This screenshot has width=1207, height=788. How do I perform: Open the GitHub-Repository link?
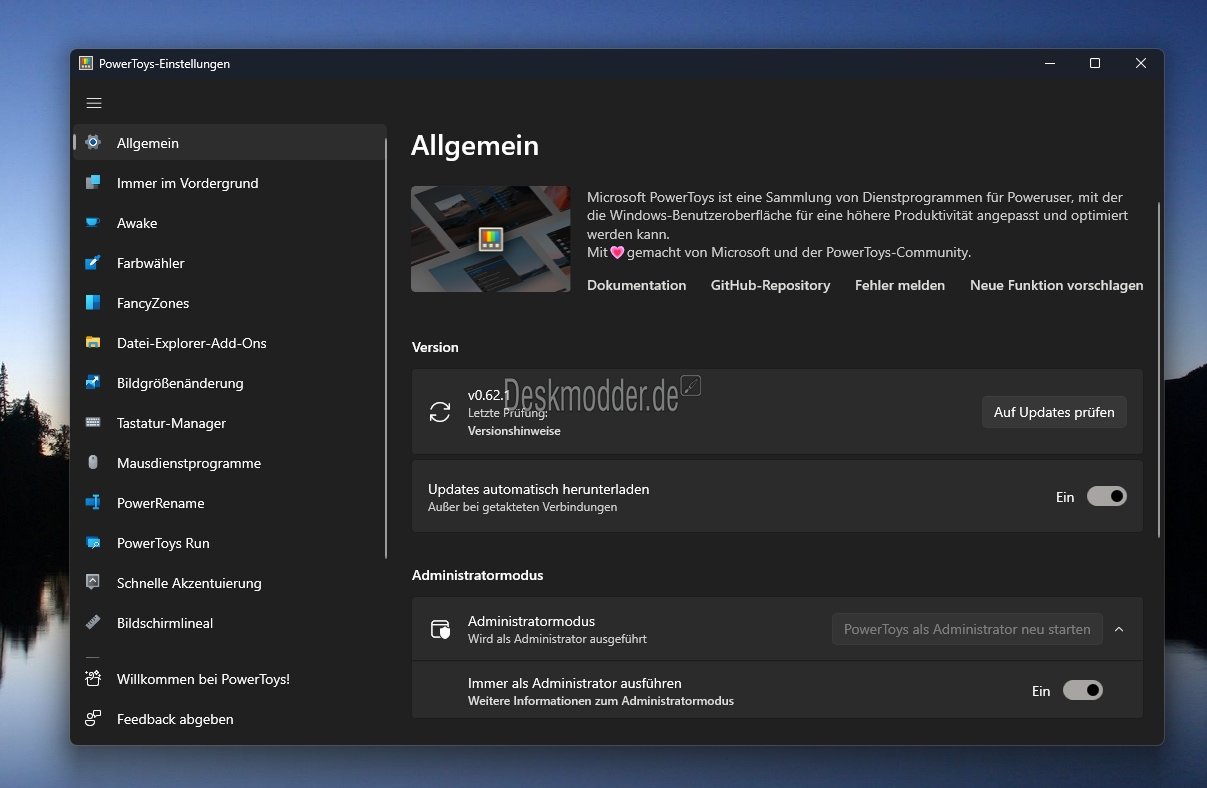(770, 285)
